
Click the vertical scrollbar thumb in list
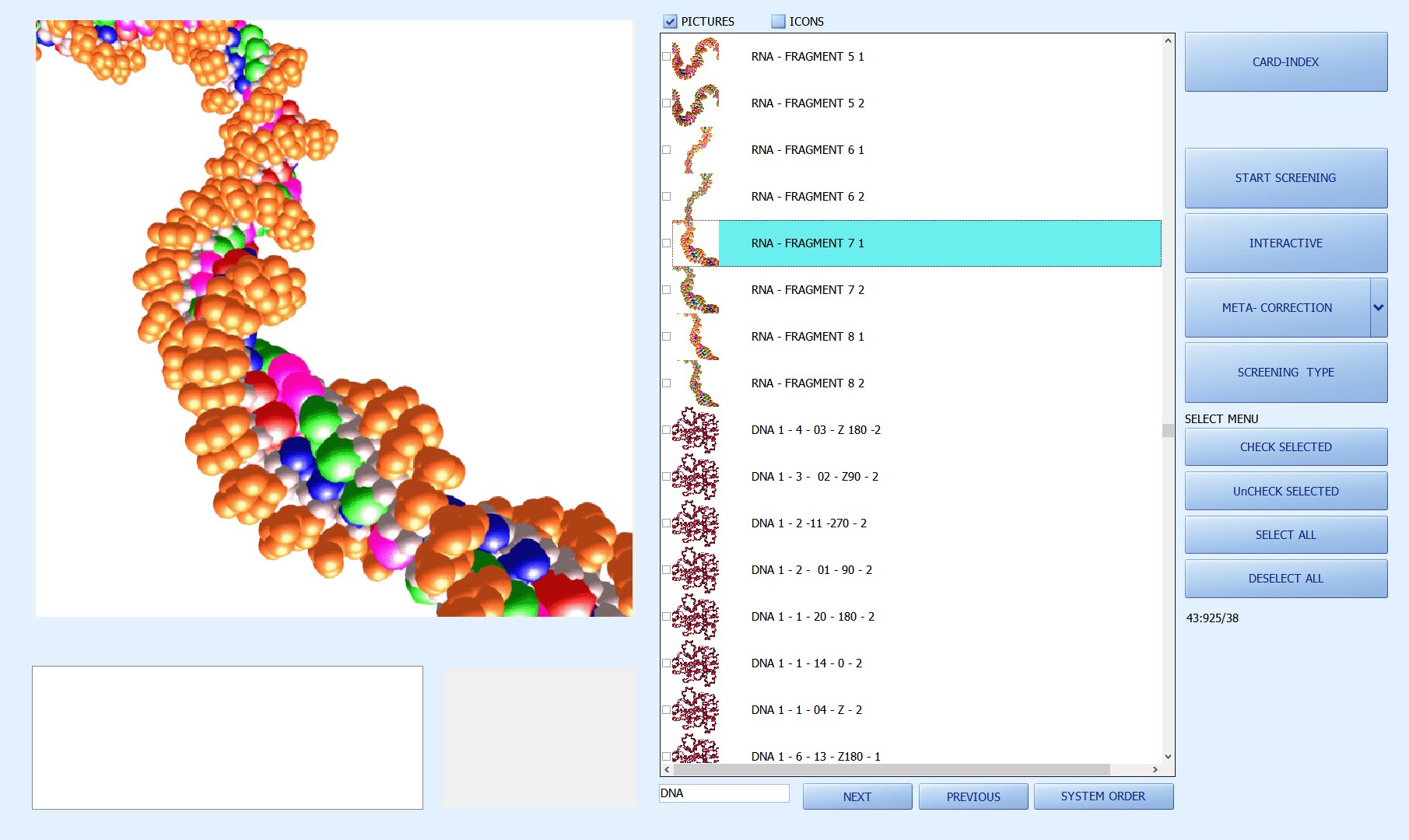(1168, 431)
